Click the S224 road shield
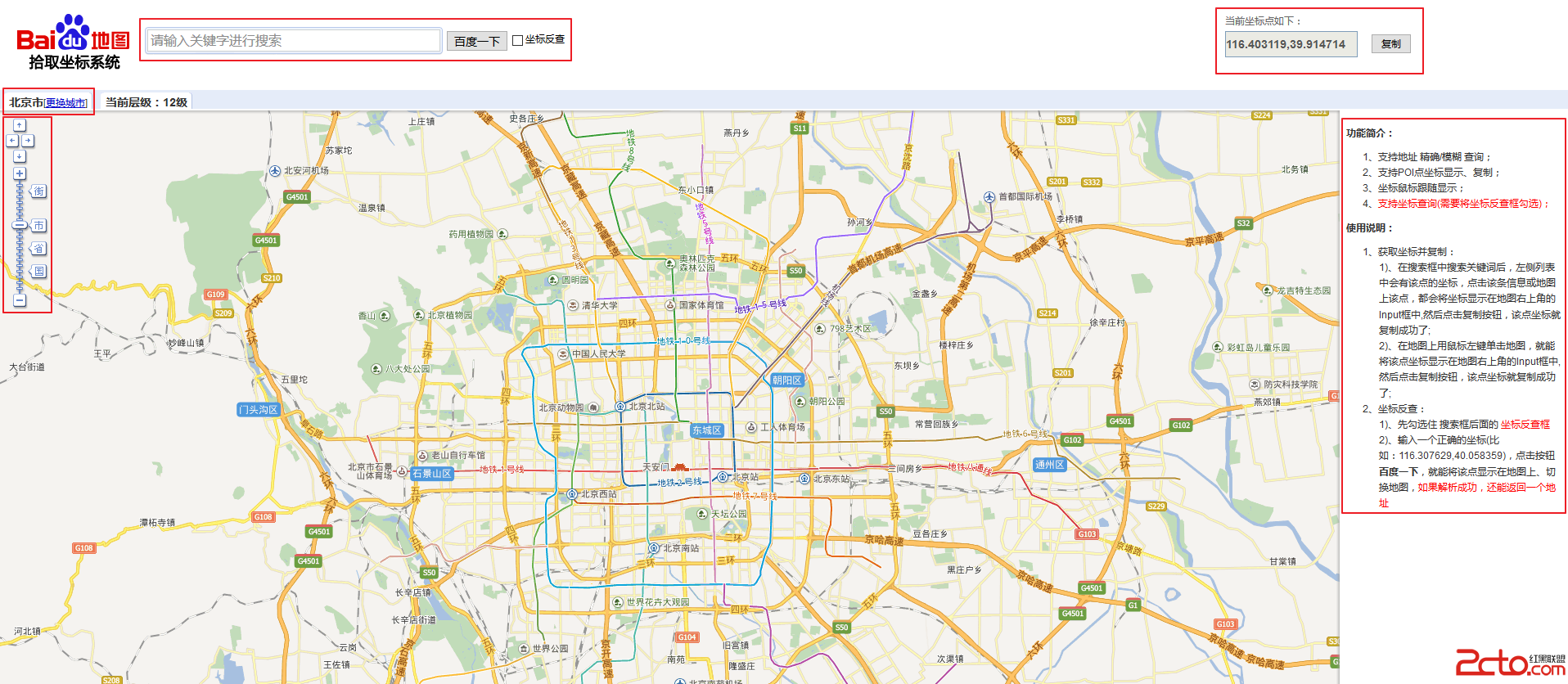 [1262, 115]
